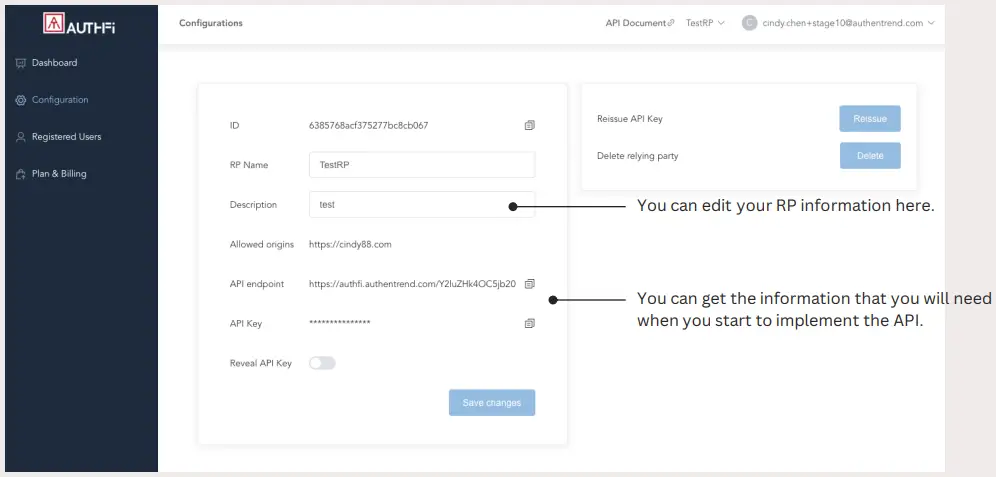Open the API Document link

pyautogui.click(x=640, y=23)
